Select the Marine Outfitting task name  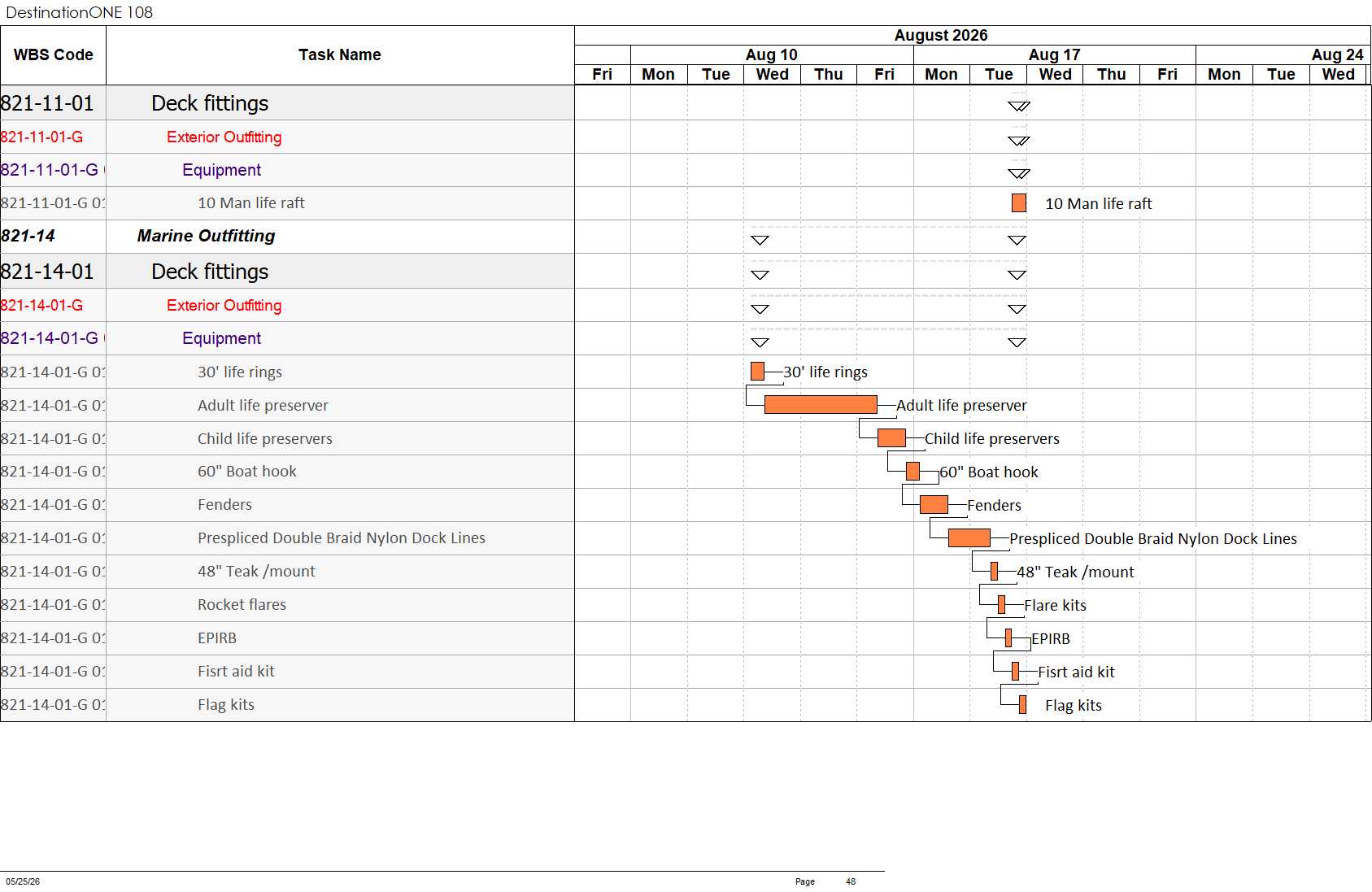tap(207, 236)
